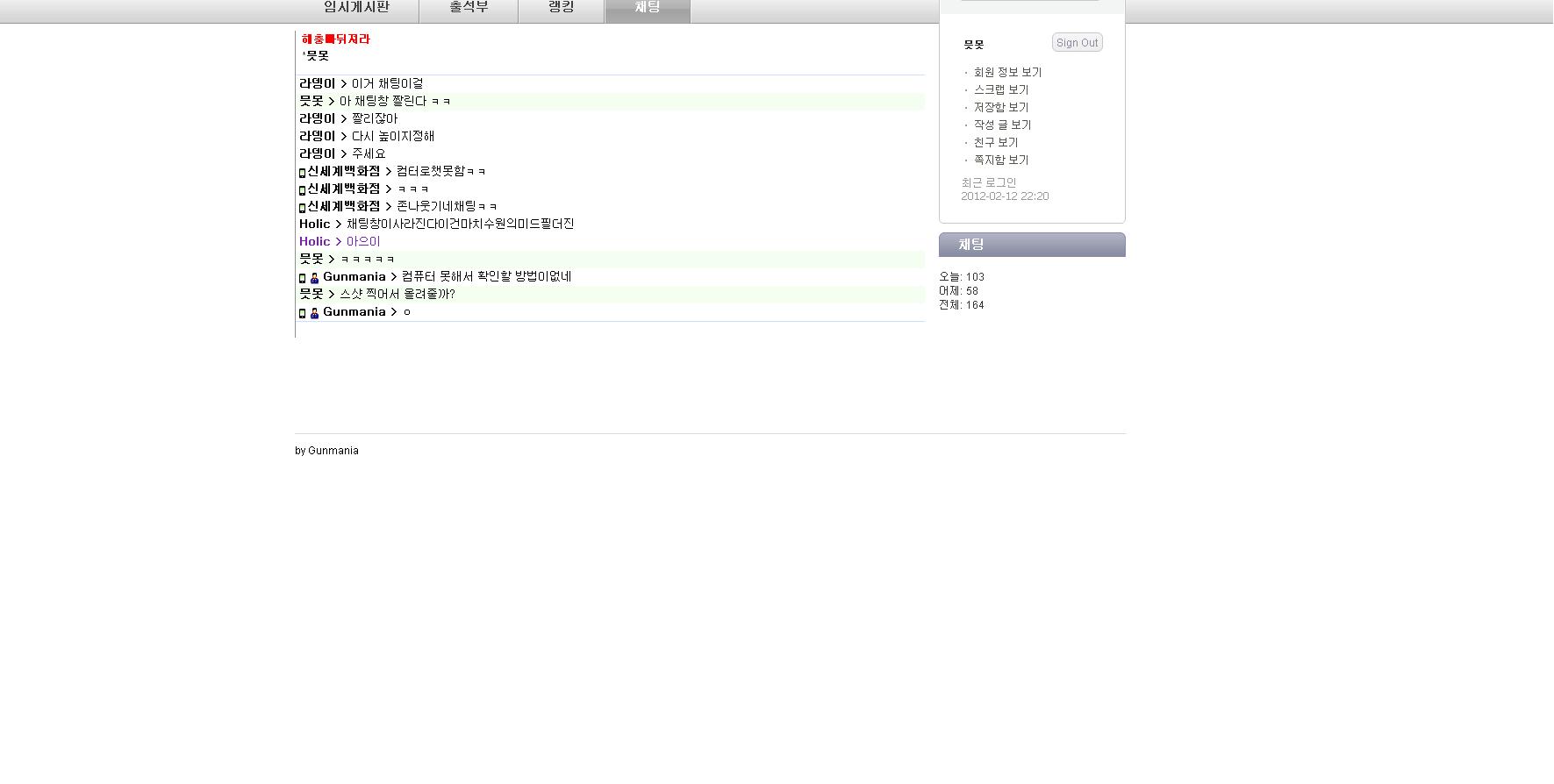
Task: Go to the 랭킹 tab
Action: 561,8
